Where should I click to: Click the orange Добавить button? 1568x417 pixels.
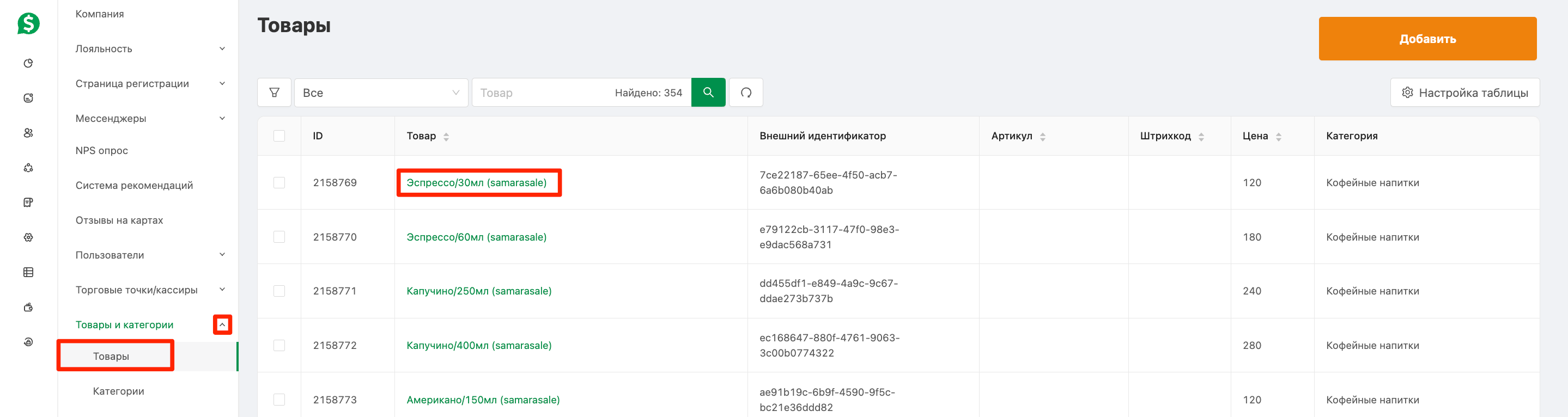point(1427,38)
